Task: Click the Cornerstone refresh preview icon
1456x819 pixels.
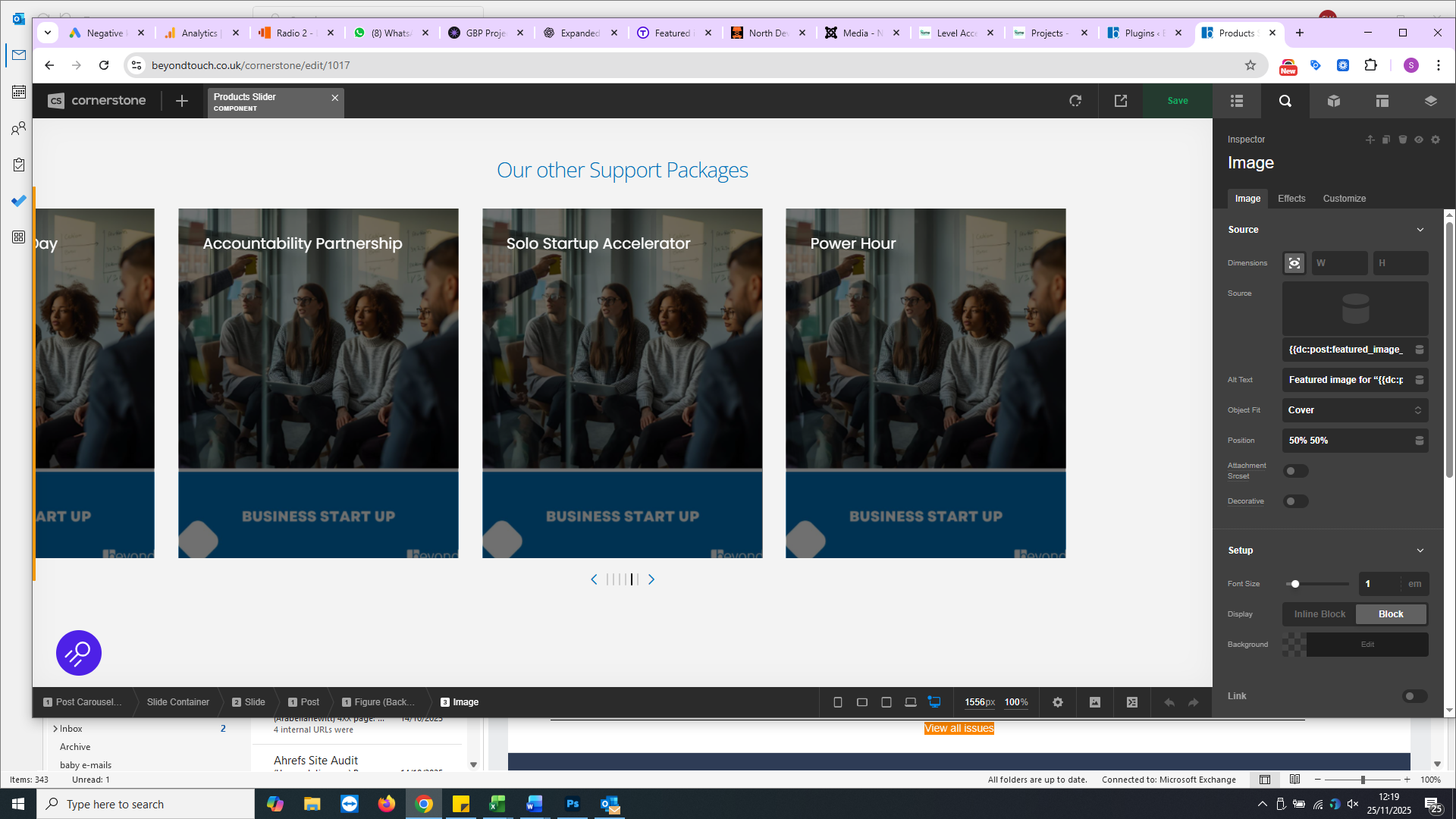Action: pyautogui.click(x=1075, y=101)
